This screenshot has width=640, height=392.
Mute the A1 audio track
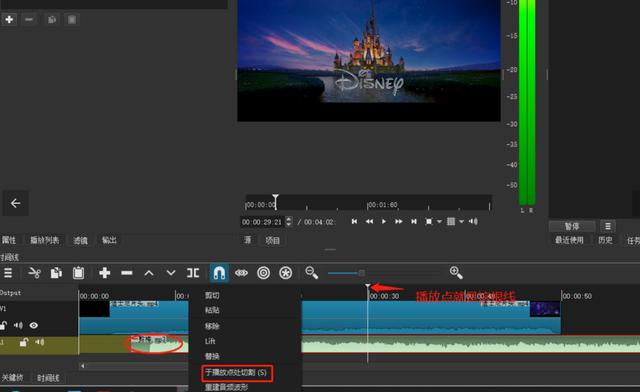coord(40,342)
